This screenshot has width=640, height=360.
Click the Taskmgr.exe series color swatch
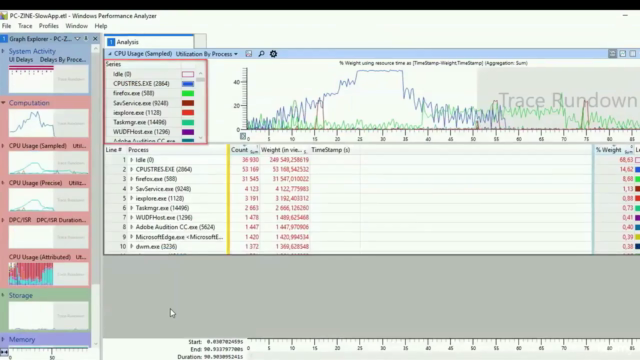[x=188, y=122]
